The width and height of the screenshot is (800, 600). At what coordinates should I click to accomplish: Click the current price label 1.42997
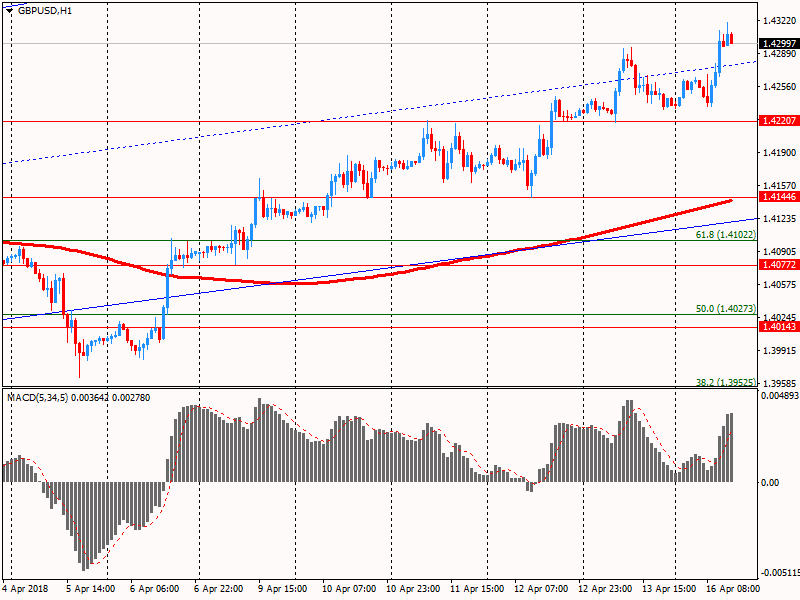779,44
